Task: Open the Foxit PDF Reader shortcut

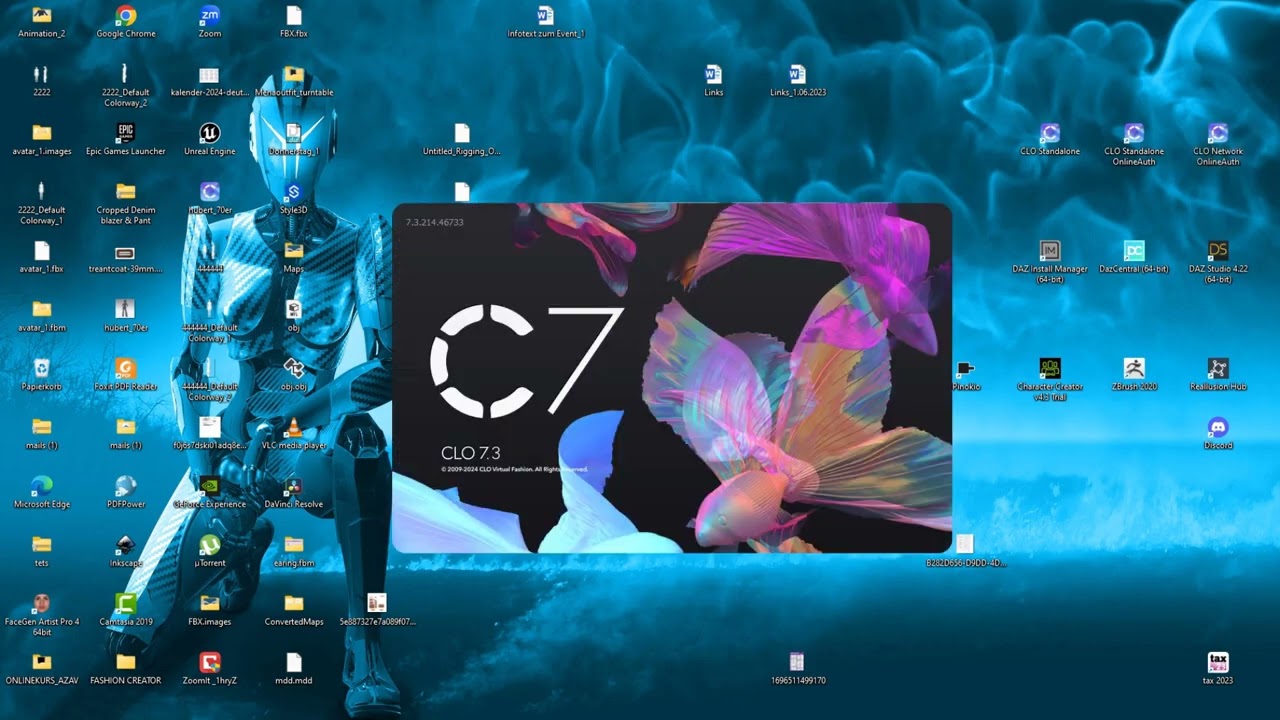Action: coord(125,368)
